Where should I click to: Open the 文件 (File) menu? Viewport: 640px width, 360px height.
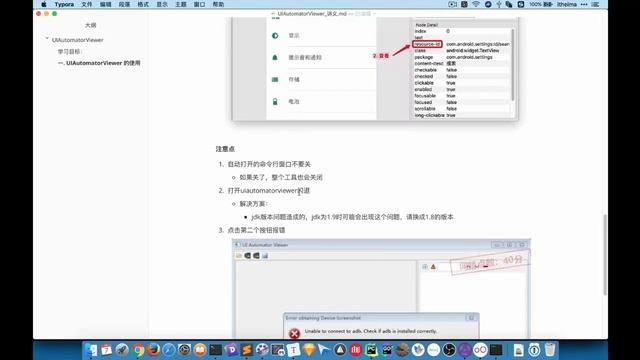(87, 4)
